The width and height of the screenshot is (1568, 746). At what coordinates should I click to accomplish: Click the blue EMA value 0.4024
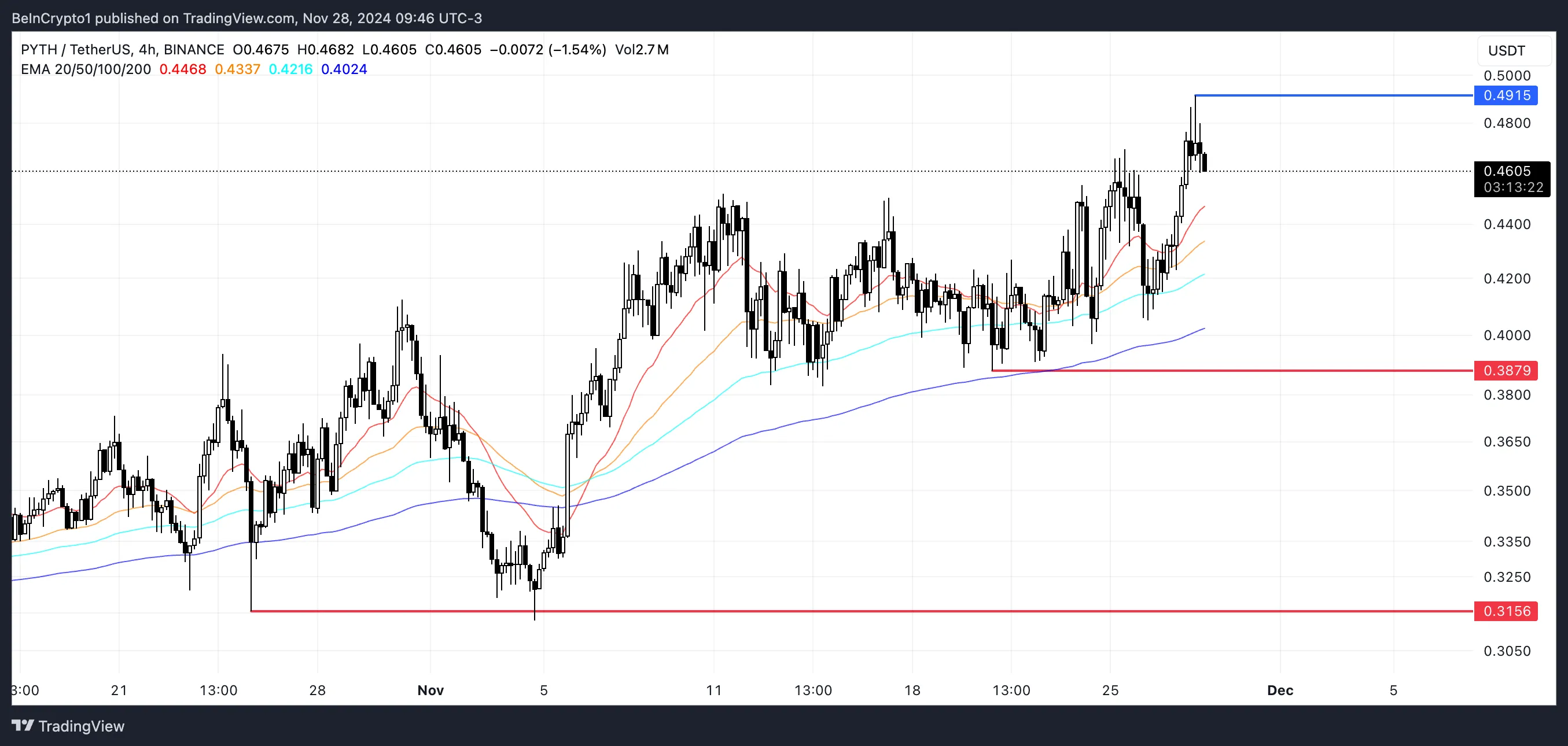(344, 69)
